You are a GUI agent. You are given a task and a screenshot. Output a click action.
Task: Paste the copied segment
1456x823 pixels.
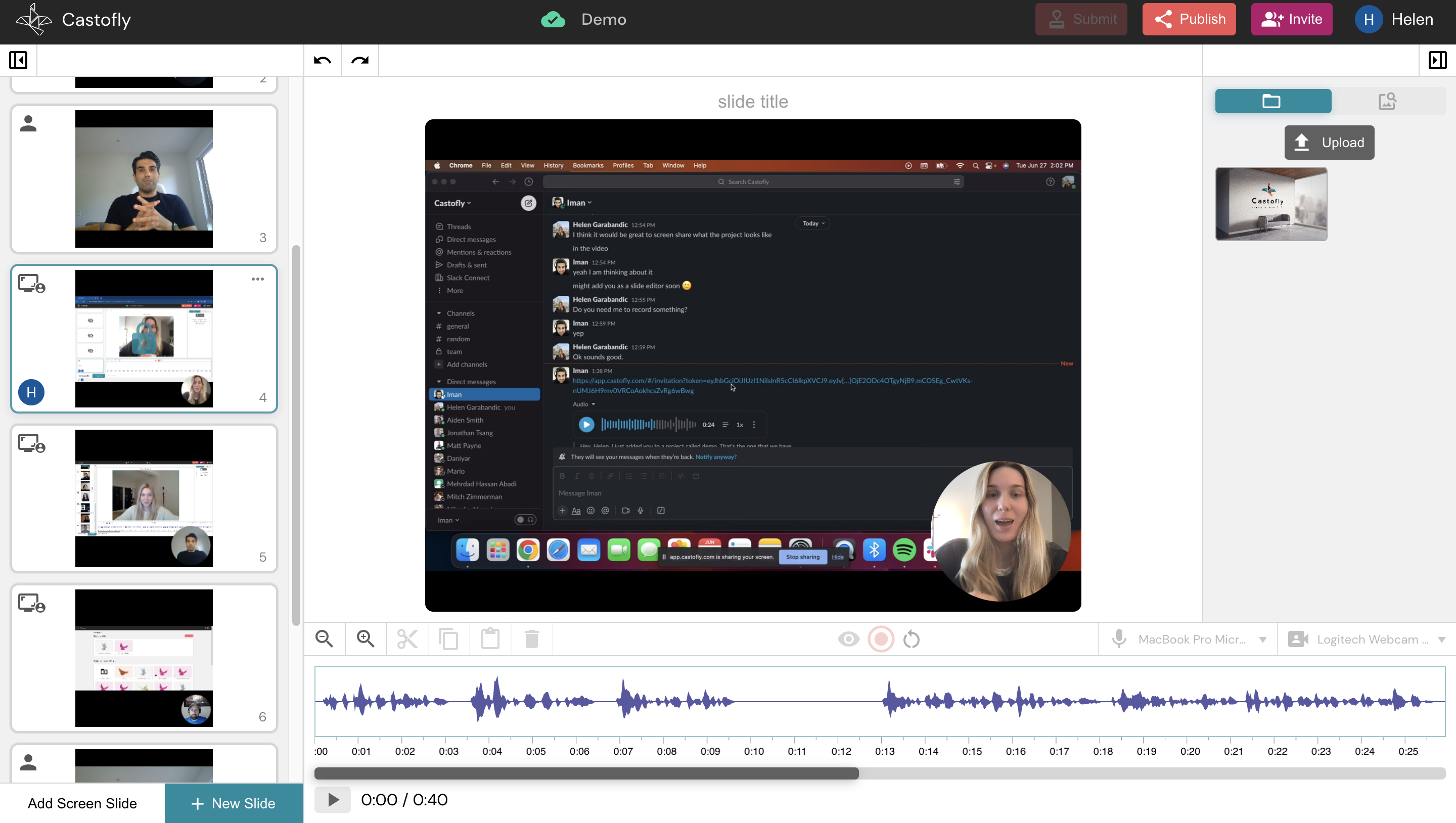[490, 639]
